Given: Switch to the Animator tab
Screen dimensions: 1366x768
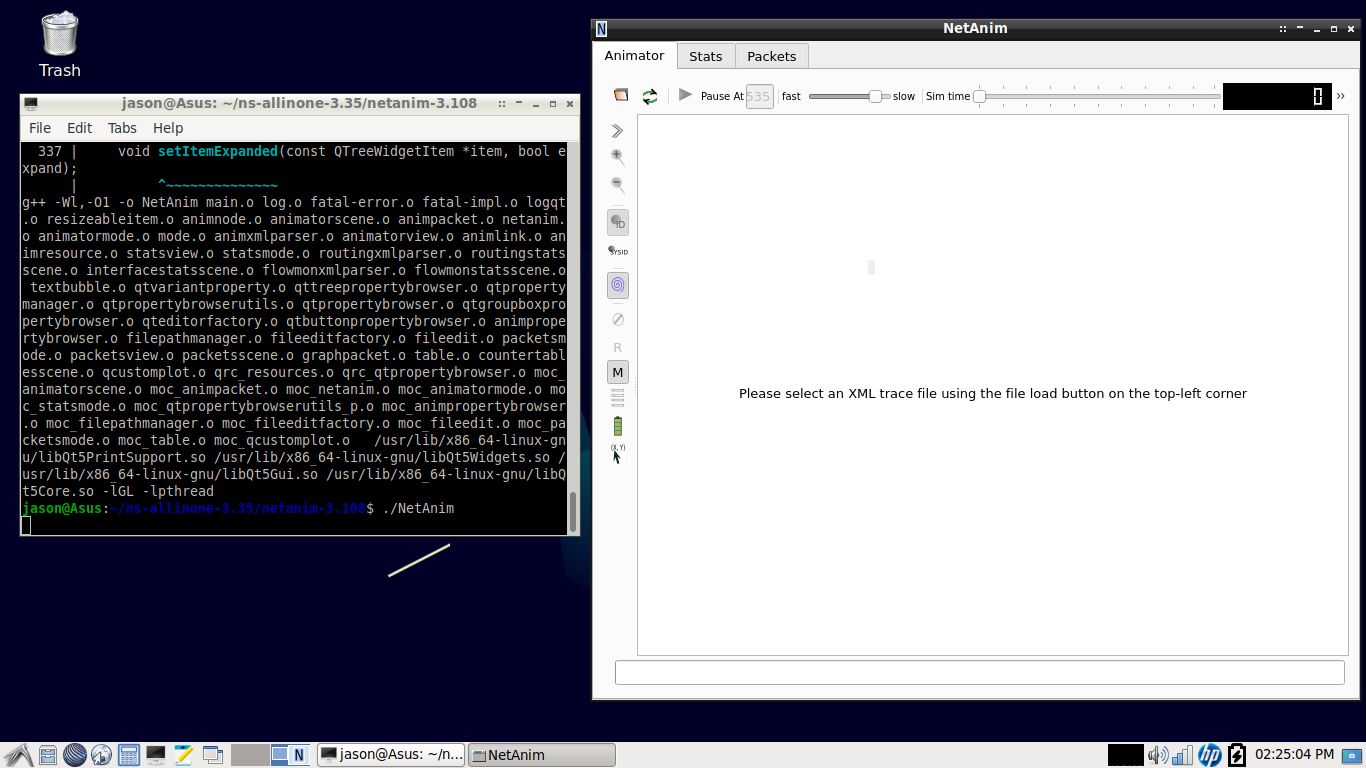Looking at the screenshot, I should pyautogui.click(x=634, y=56).
